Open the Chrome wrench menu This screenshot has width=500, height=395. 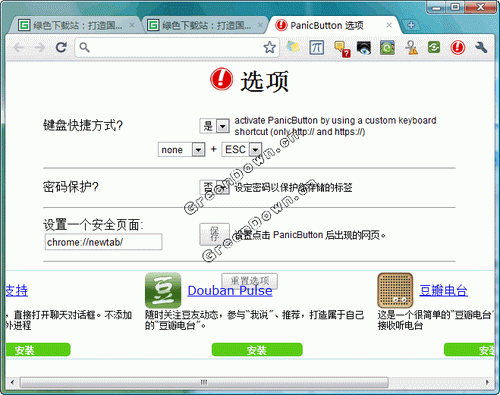(x=481, y=47)
